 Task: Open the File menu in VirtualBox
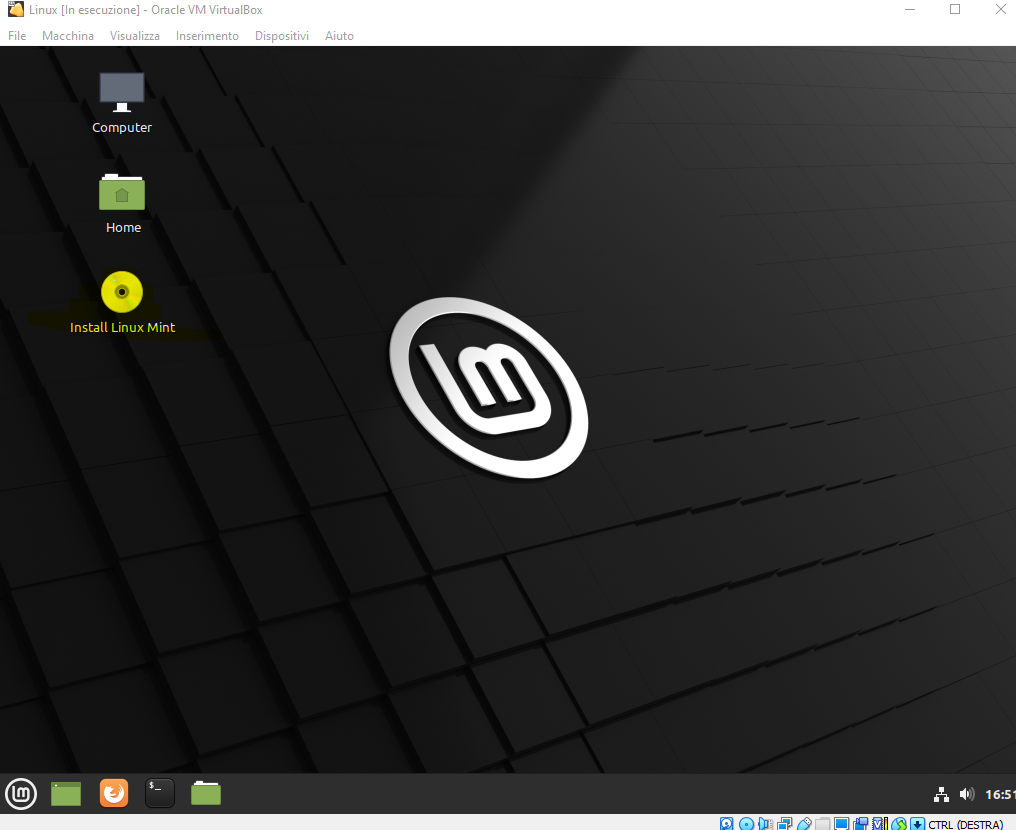pyautogui.click(x=17, y=36)
